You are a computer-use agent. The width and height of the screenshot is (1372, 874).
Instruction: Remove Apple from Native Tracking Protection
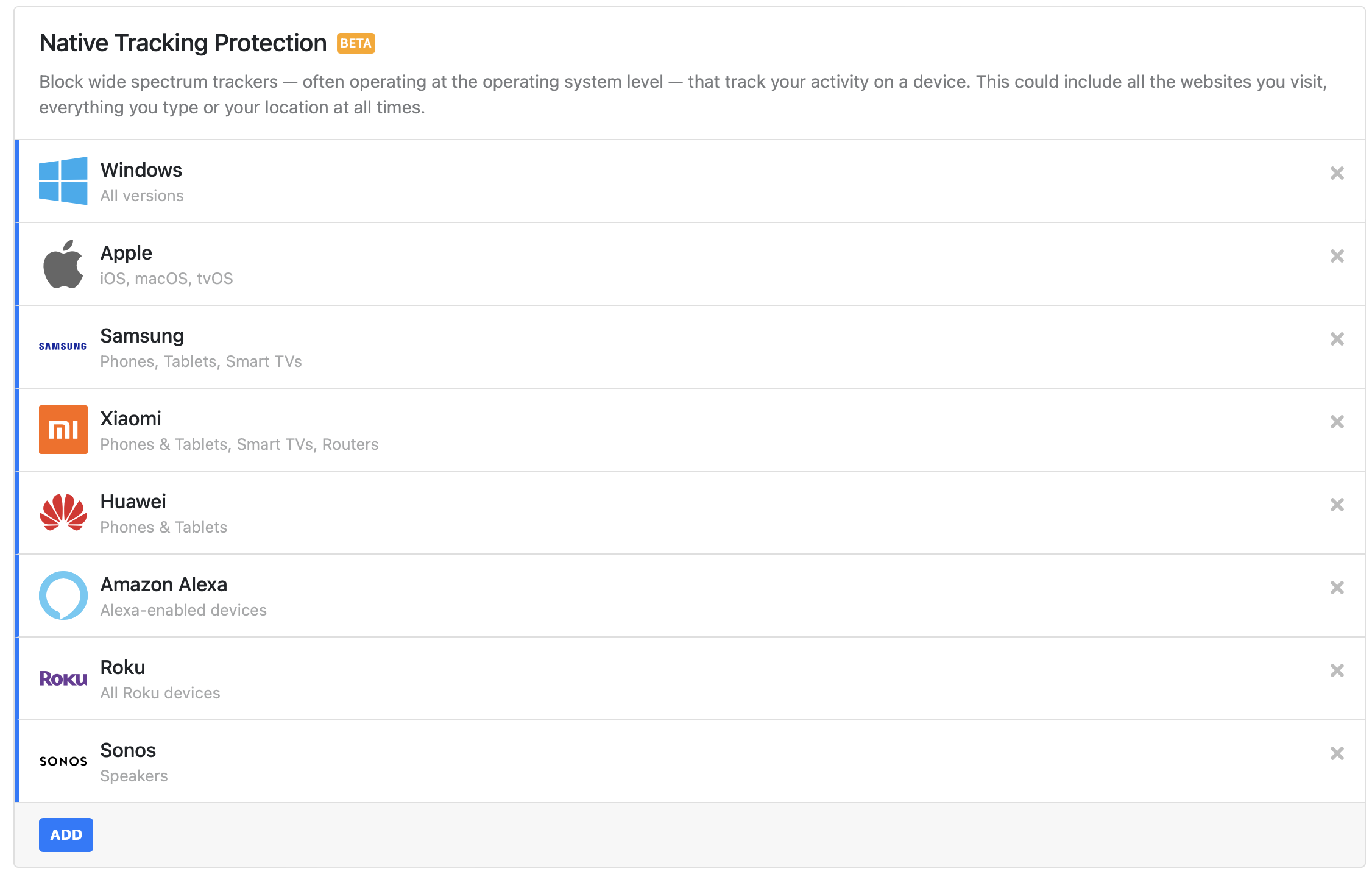tap(1337, 256)
